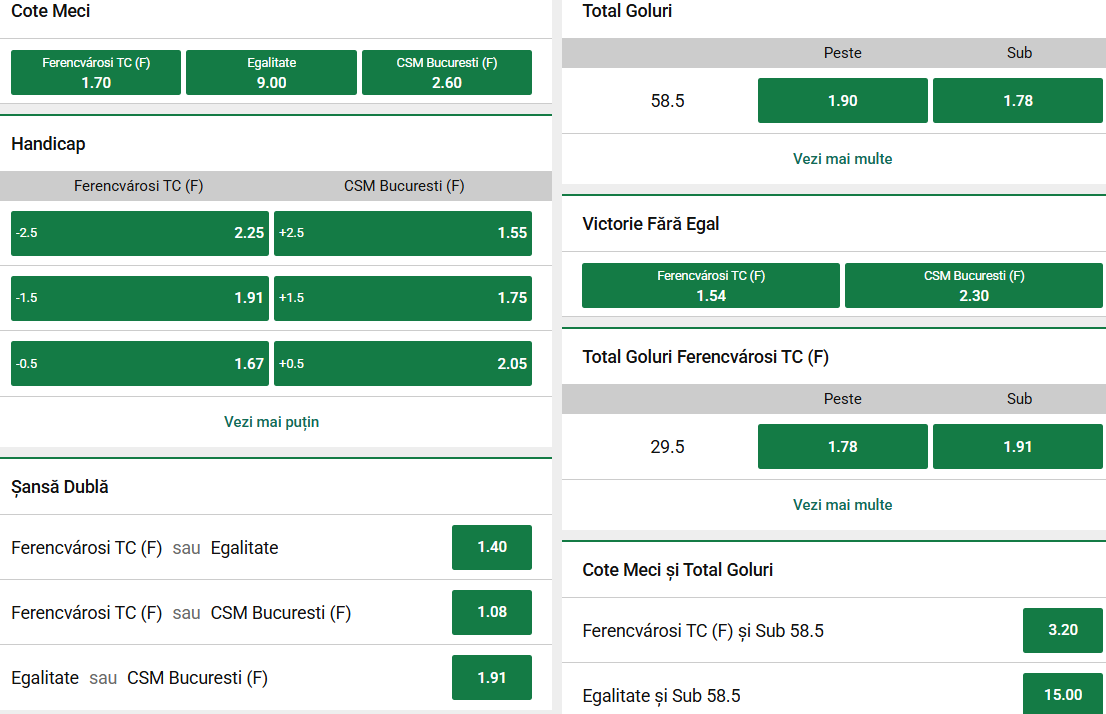Screen dimensions: 1106x714
Task: Select Egalitate odds 9.00 in Cote Meci
Action: click(x=271, y=73)
